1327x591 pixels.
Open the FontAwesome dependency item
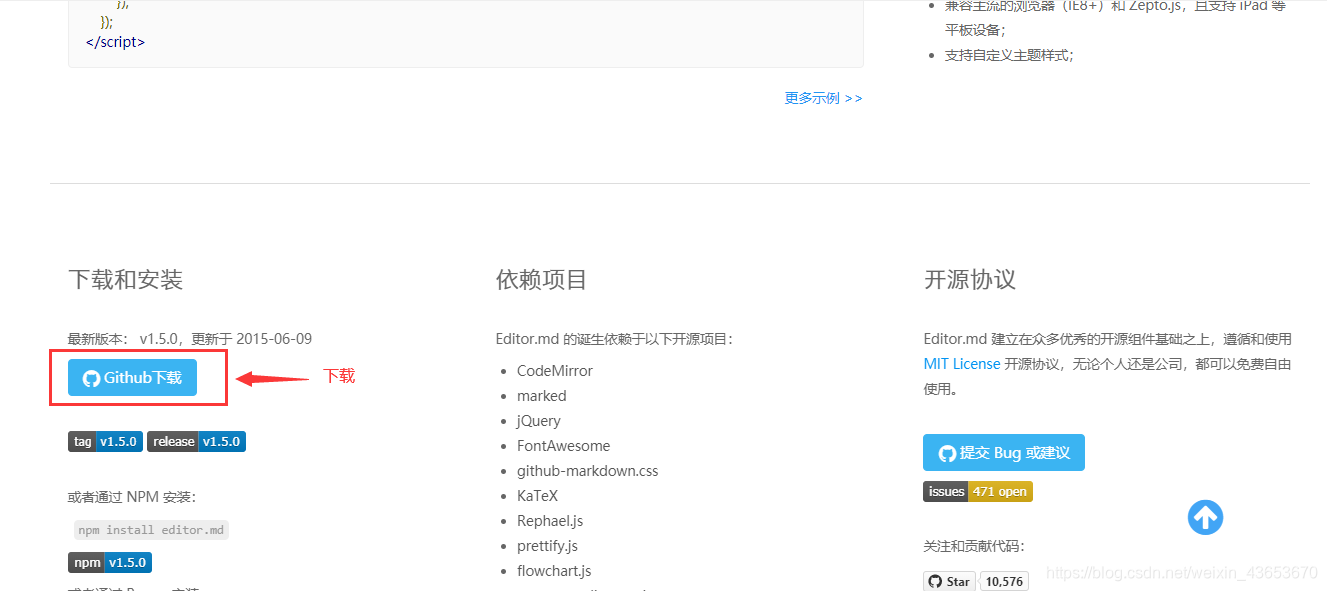(563, 446)
